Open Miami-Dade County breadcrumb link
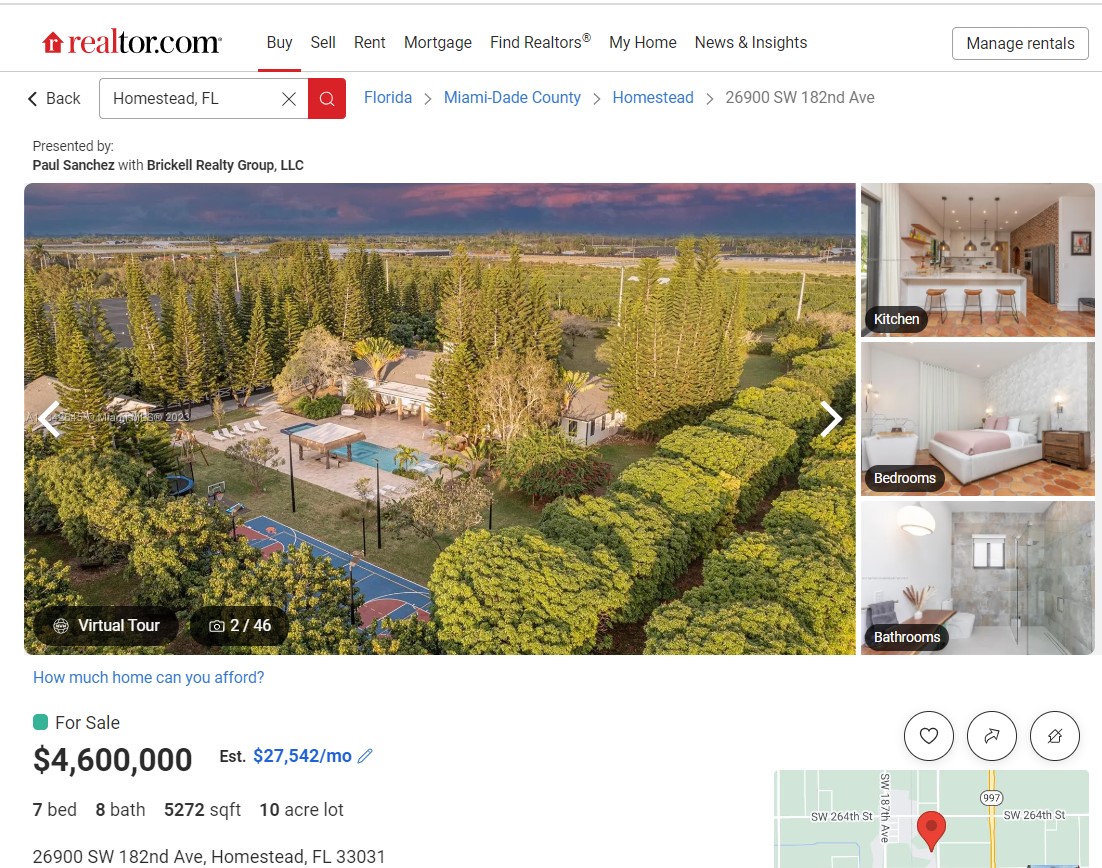This screenshot has width=1102, height=868. click(512, 98)
